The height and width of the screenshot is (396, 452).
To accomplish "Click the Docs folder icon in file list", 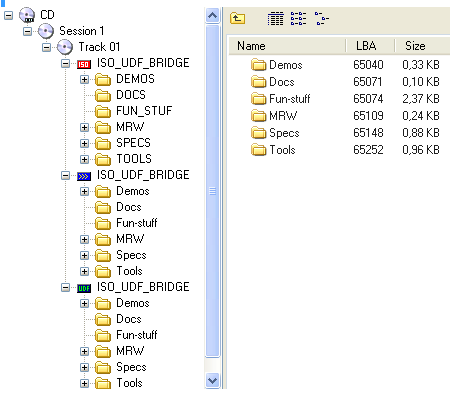I will 258,82.
